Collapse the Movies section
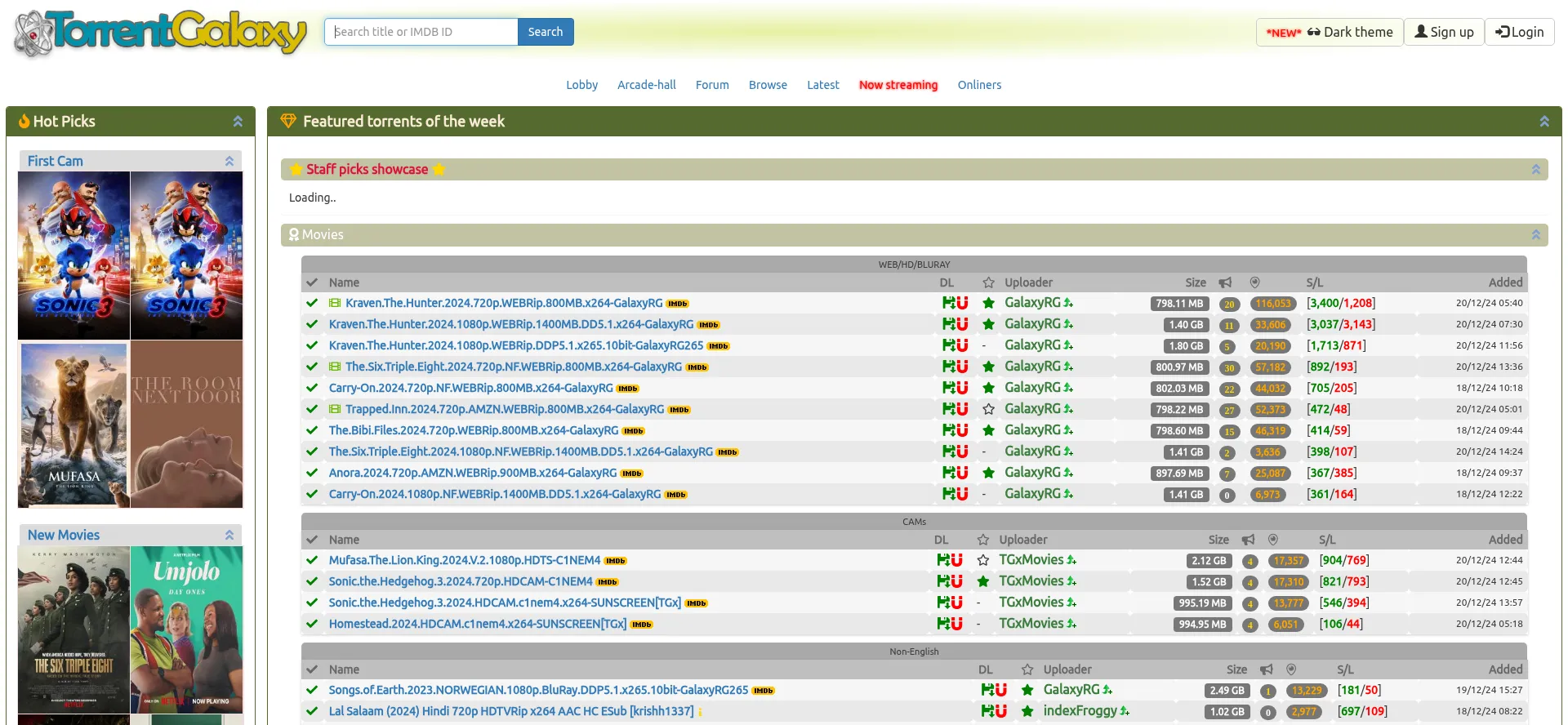 [1536, 235]
